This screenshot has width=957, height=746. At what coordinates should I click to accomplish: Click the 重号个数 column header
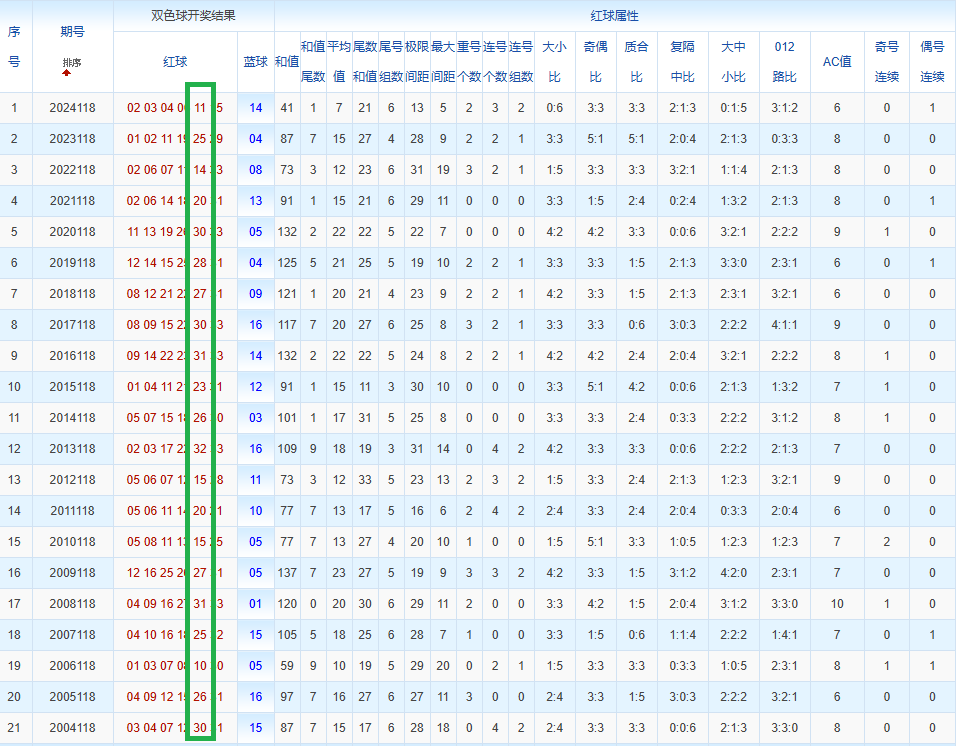tap(469, 62)
